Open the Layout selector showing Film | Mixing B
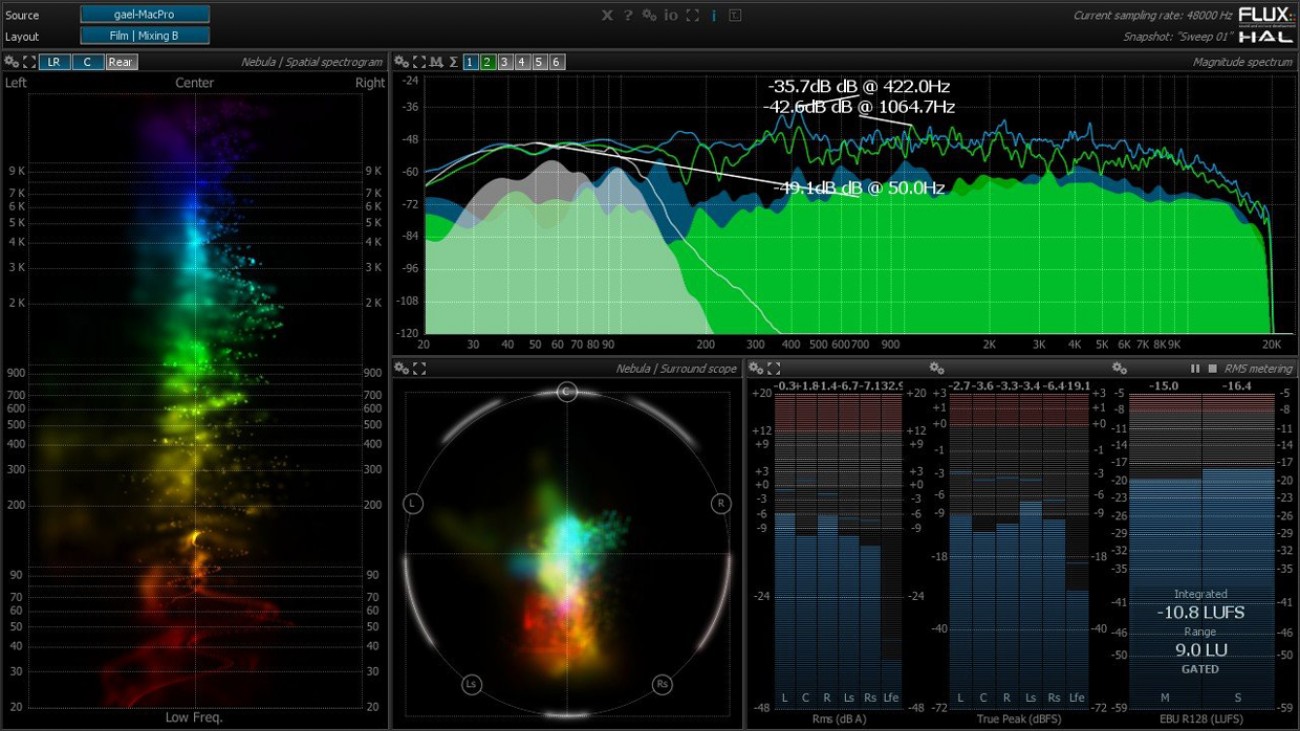 (x=143, y=35)
